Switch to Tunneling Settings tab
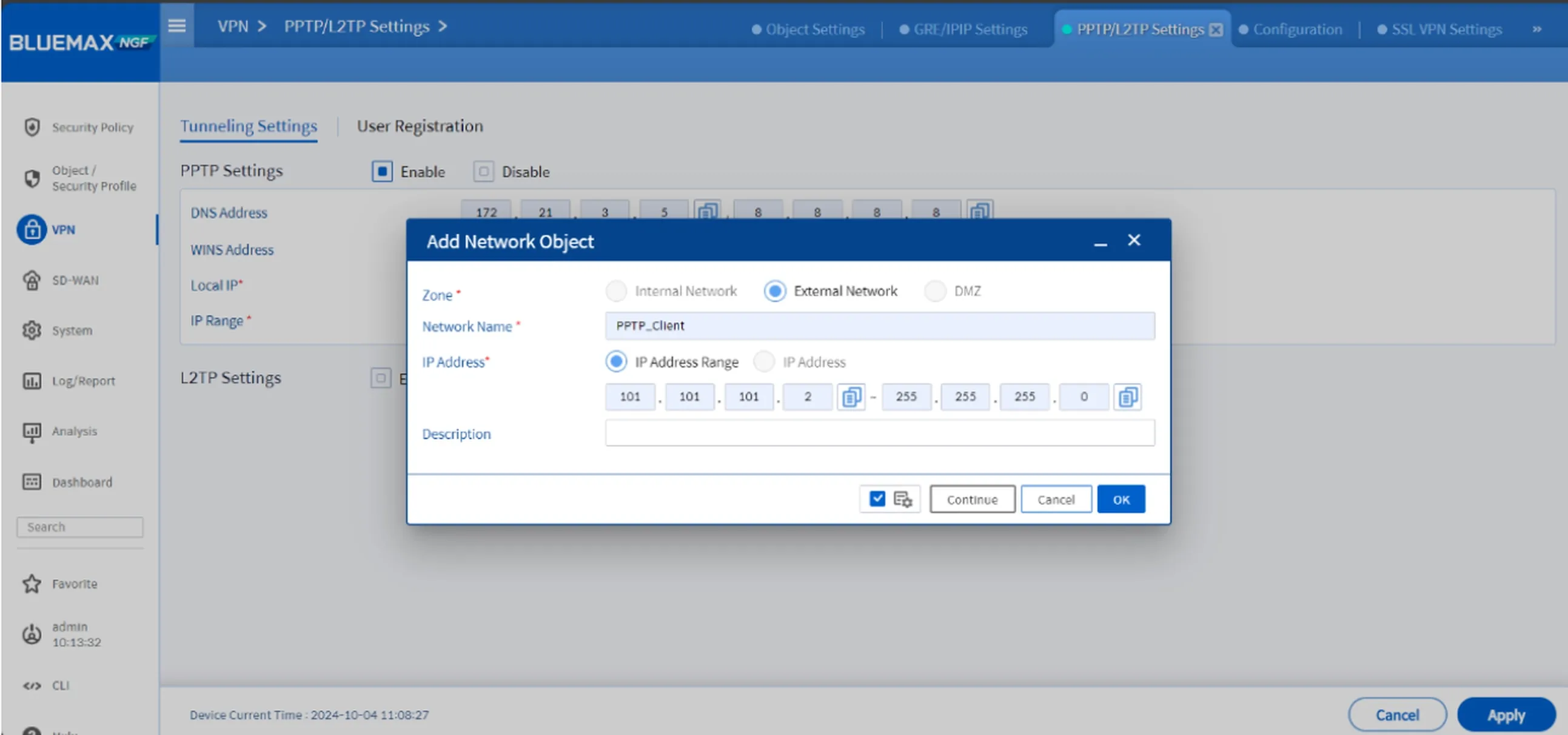Screen dimensions: 1568x735 point(249,126)
